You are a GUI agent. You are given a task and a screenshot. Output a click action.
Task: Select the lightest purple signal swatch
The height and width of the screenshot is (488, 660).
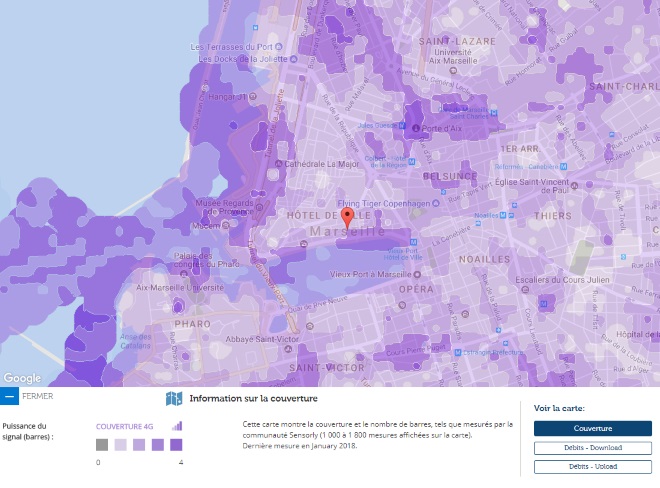point(120,445)
